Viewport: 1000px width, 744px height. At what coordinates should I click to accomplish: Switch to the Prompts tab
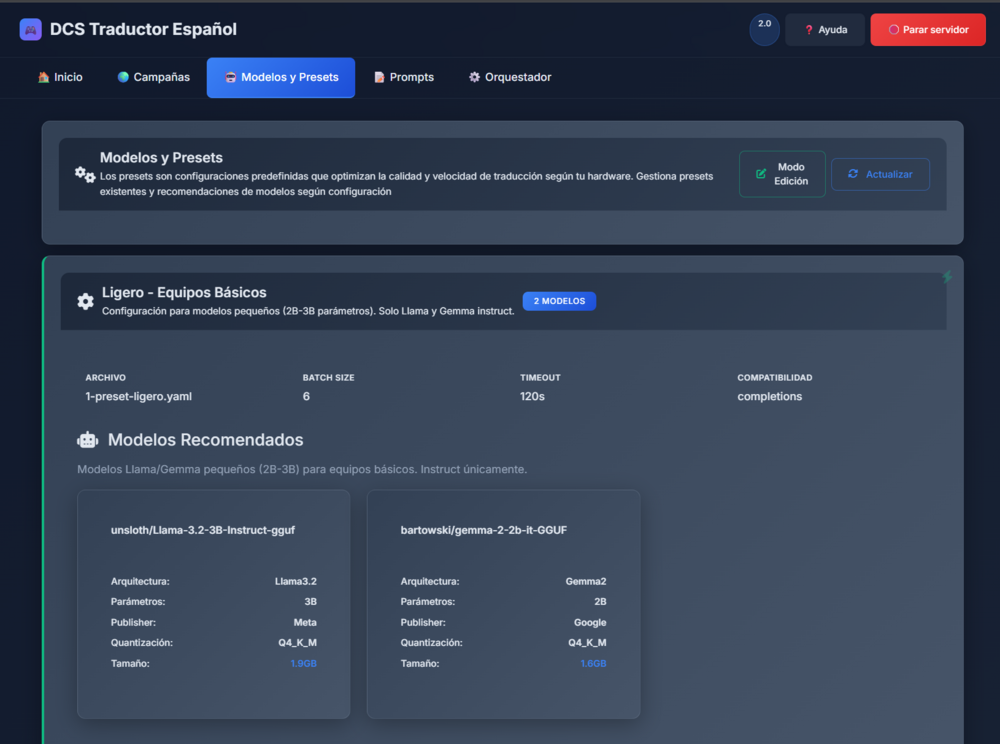coord(404,77)
